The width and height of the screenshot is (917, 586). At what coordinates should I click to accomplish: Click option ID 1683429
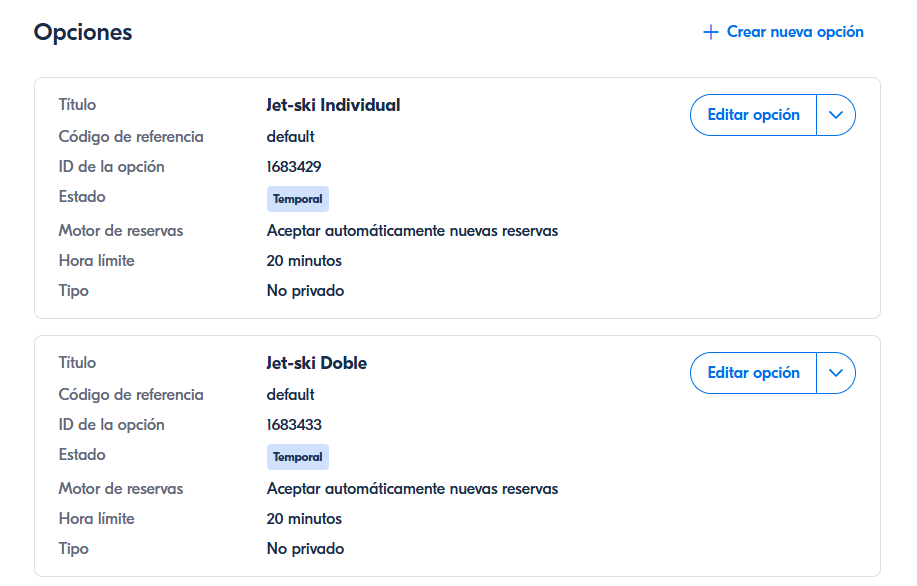pos(294,167)
